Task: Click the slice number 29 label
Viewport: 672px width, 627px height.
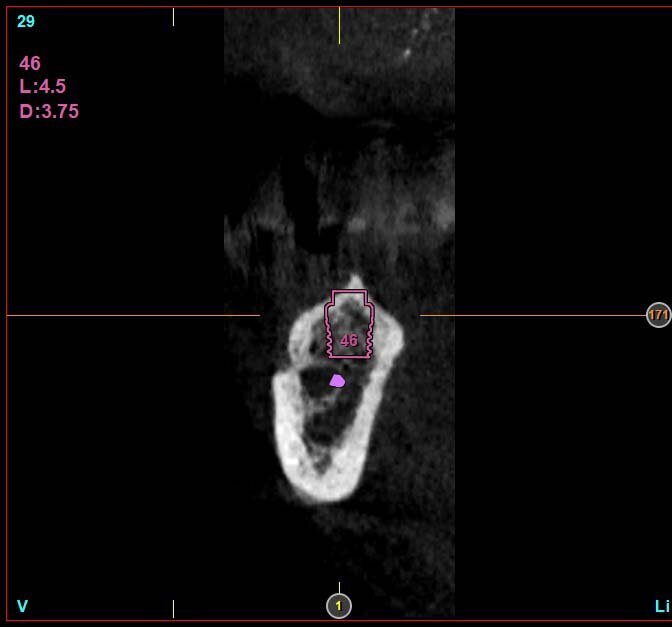Action: pos(26,21)
